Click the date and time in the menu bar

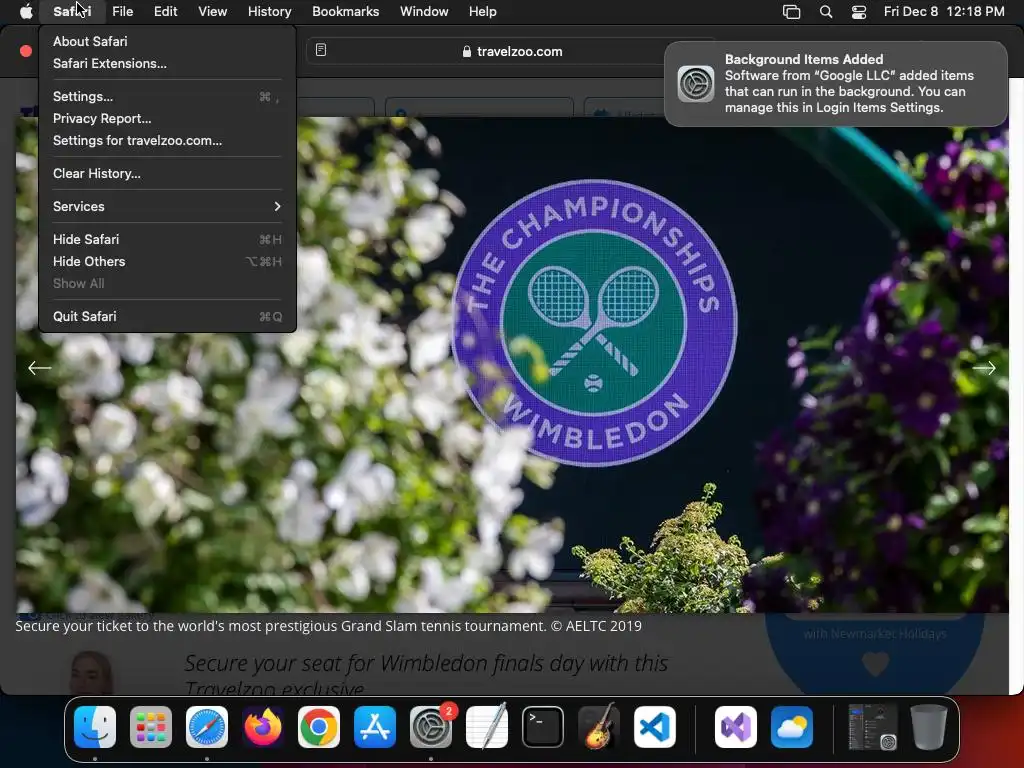click(x=944, y=11)
